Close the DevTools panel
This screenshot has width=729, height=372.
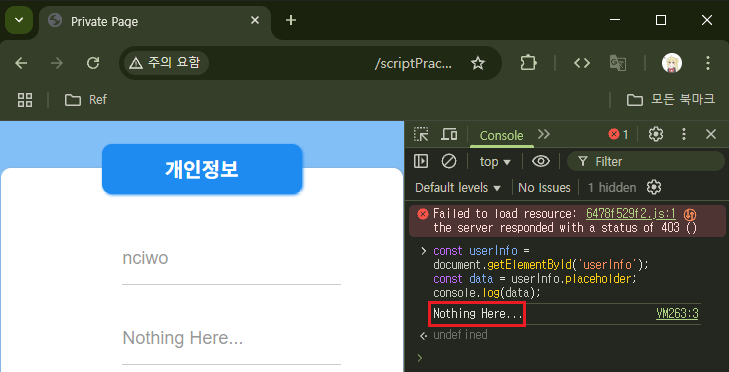click(710, 134)
